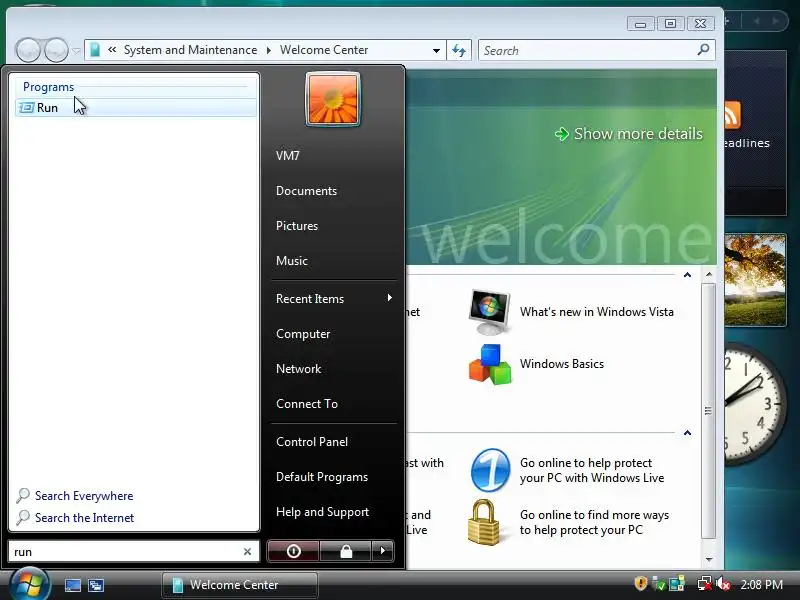Open Windows Basics item
800x600 pixels.
[536, 364]
